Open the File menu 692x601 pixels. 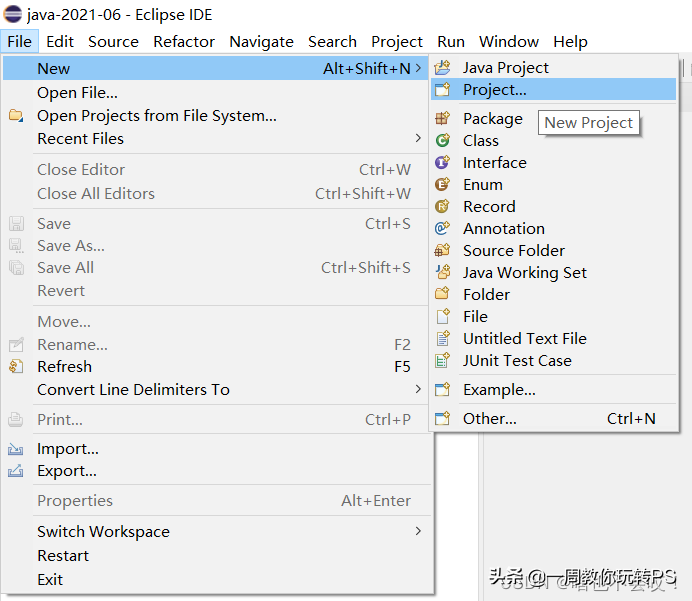tap(19, 41)
